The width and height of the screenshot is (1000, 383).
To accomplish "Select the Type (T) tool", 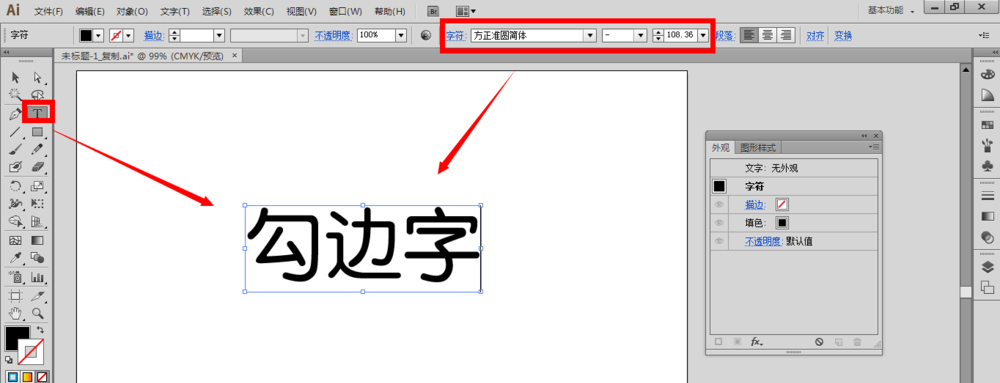I will [x=38, y=113].
